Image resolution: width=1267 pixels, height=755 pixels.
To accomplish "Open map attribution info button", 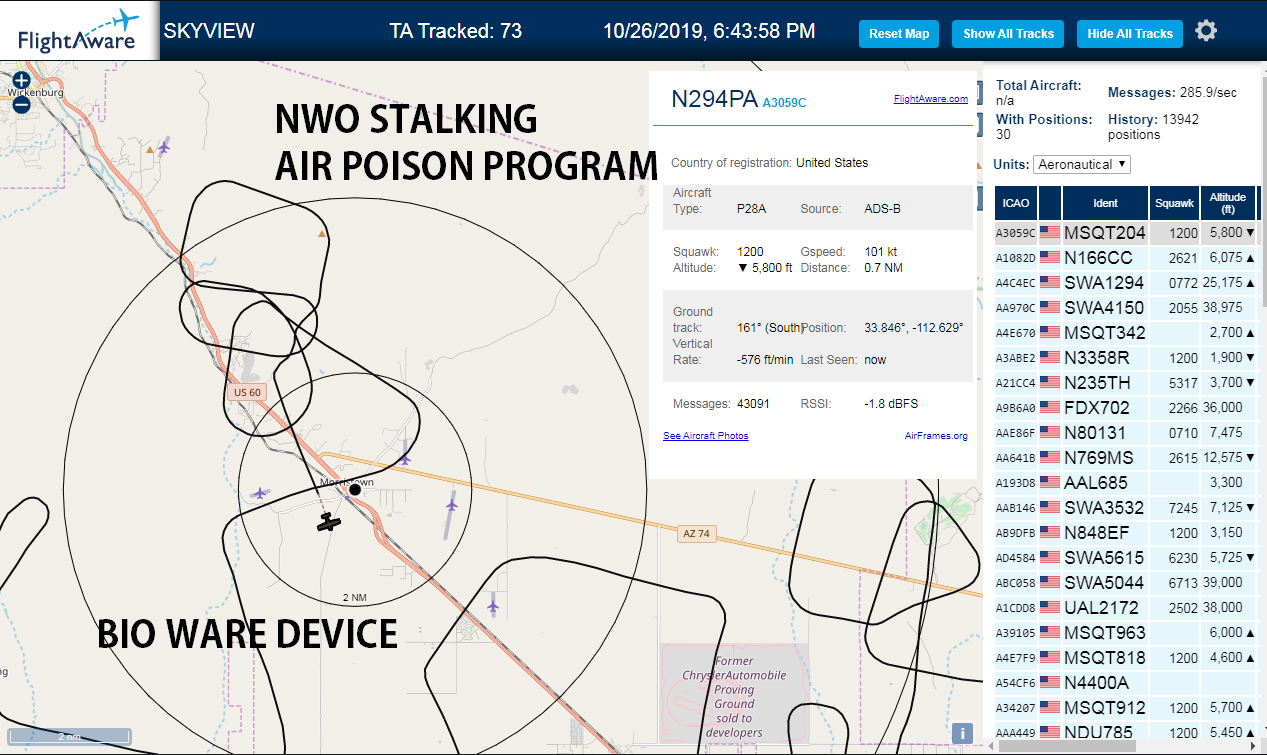I will [x=962, y=733].
